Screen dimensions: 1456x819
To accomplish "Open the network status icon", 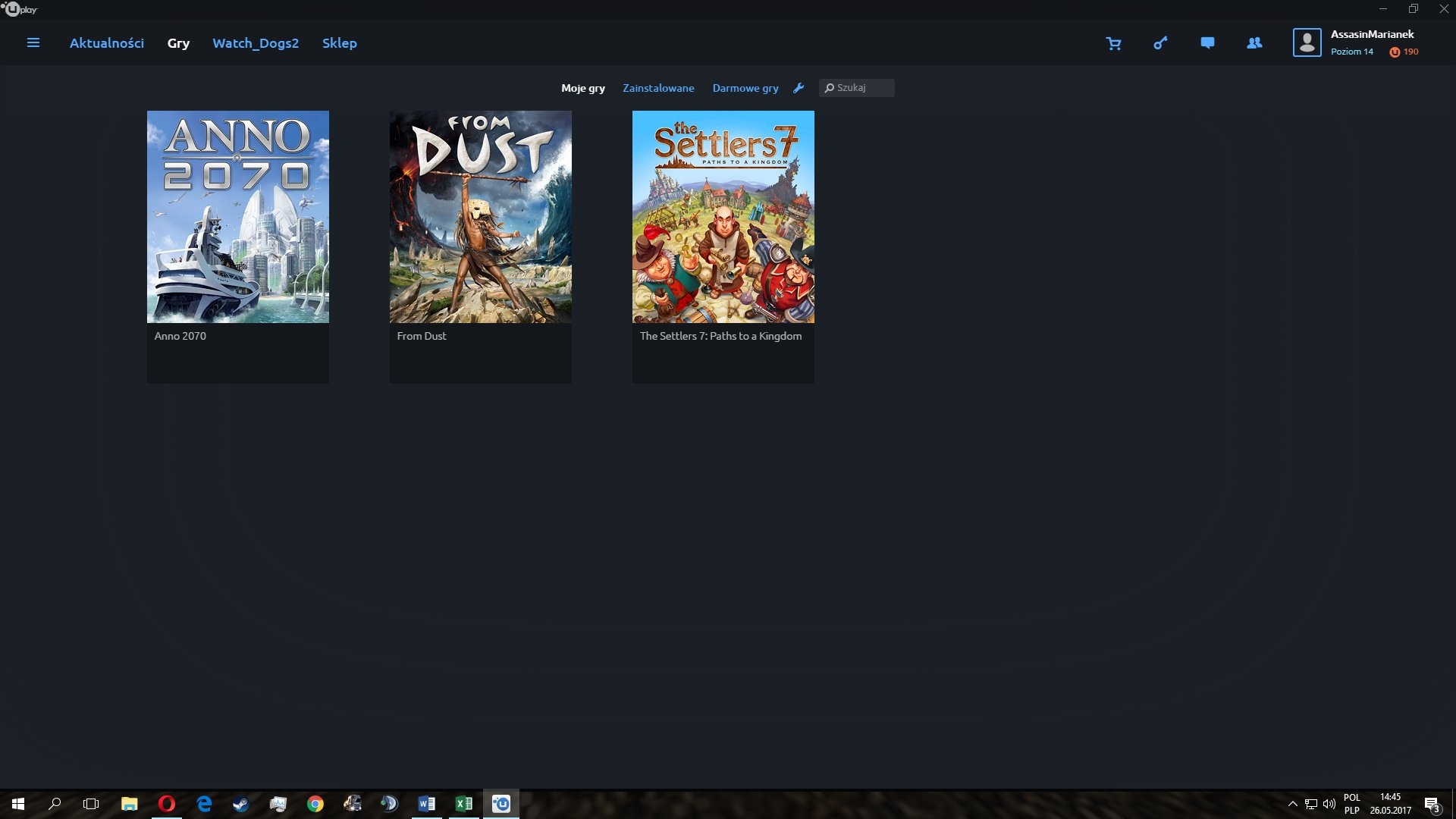I will 1310,804.
